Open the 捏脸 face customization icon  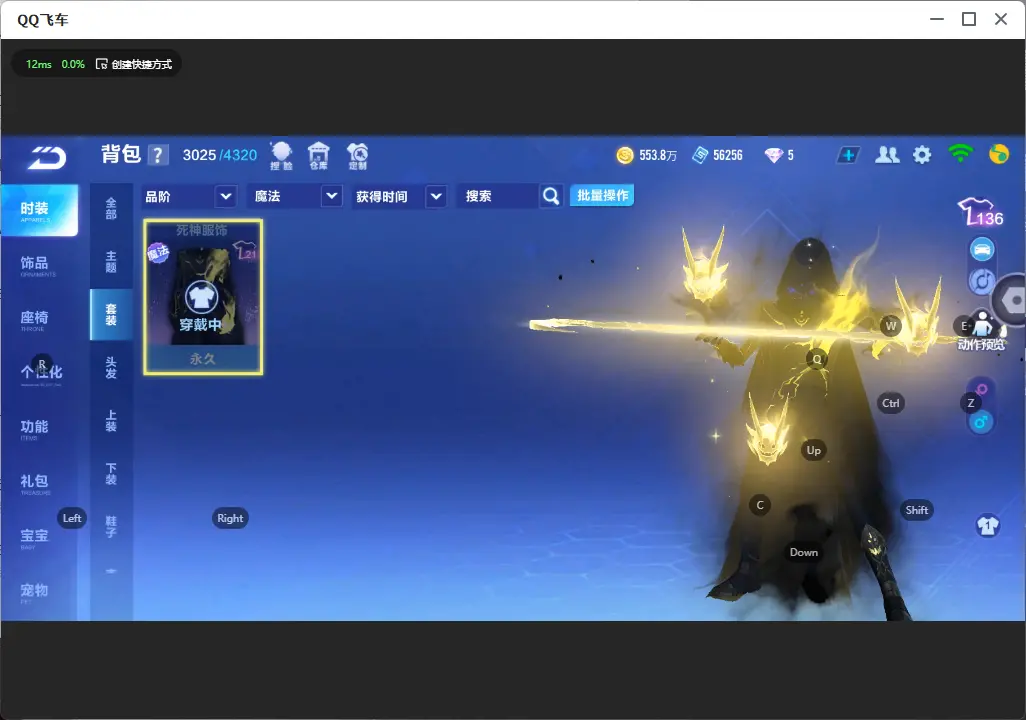(x=281, y=156)
